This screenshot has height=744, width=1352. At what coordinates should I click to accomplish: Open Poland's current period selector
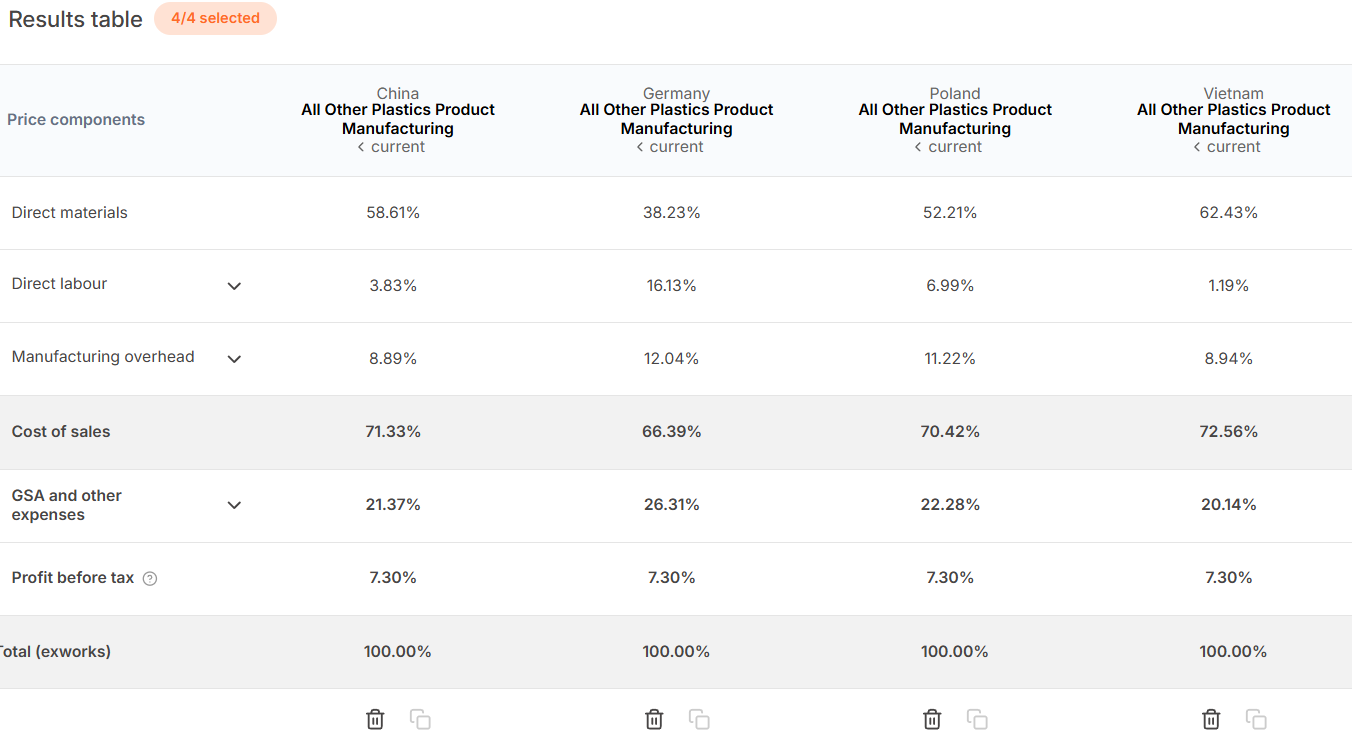[948, 147]
